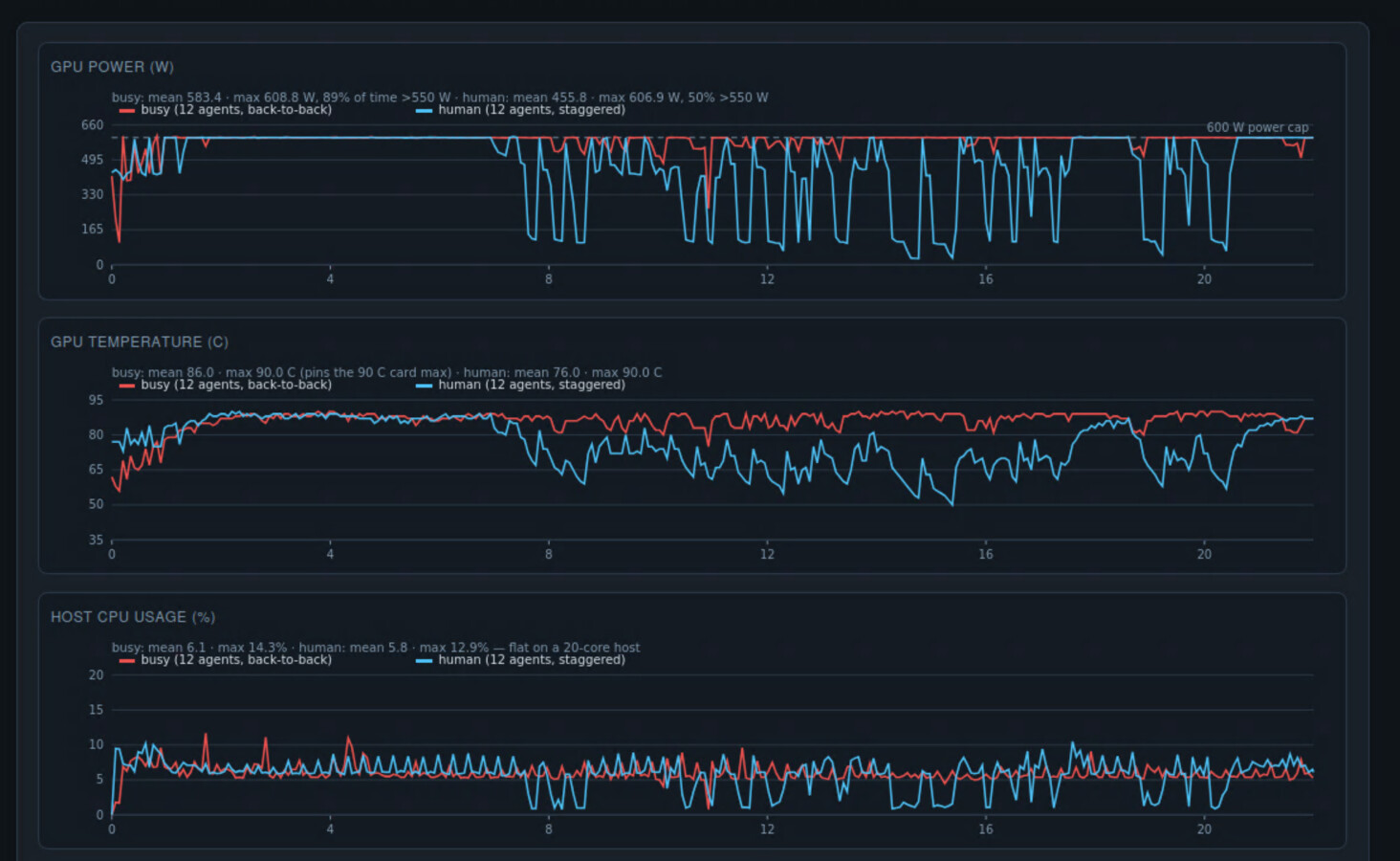Click the 330 y-axis label on GPU Power
1400x861 pixels.
92,194
